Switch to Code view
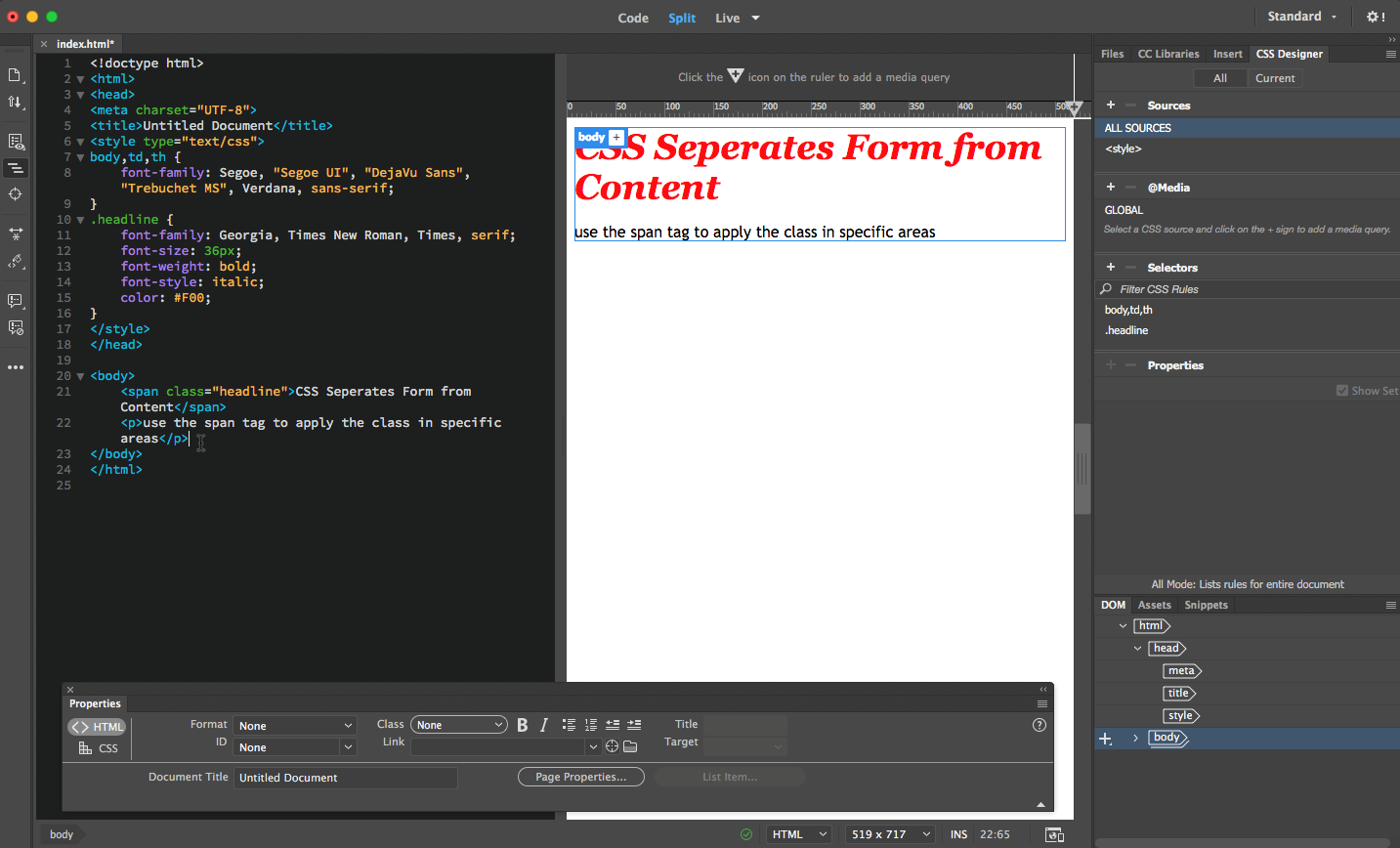The width and height of the screenshot is (1400, 848). pos(633,18)
